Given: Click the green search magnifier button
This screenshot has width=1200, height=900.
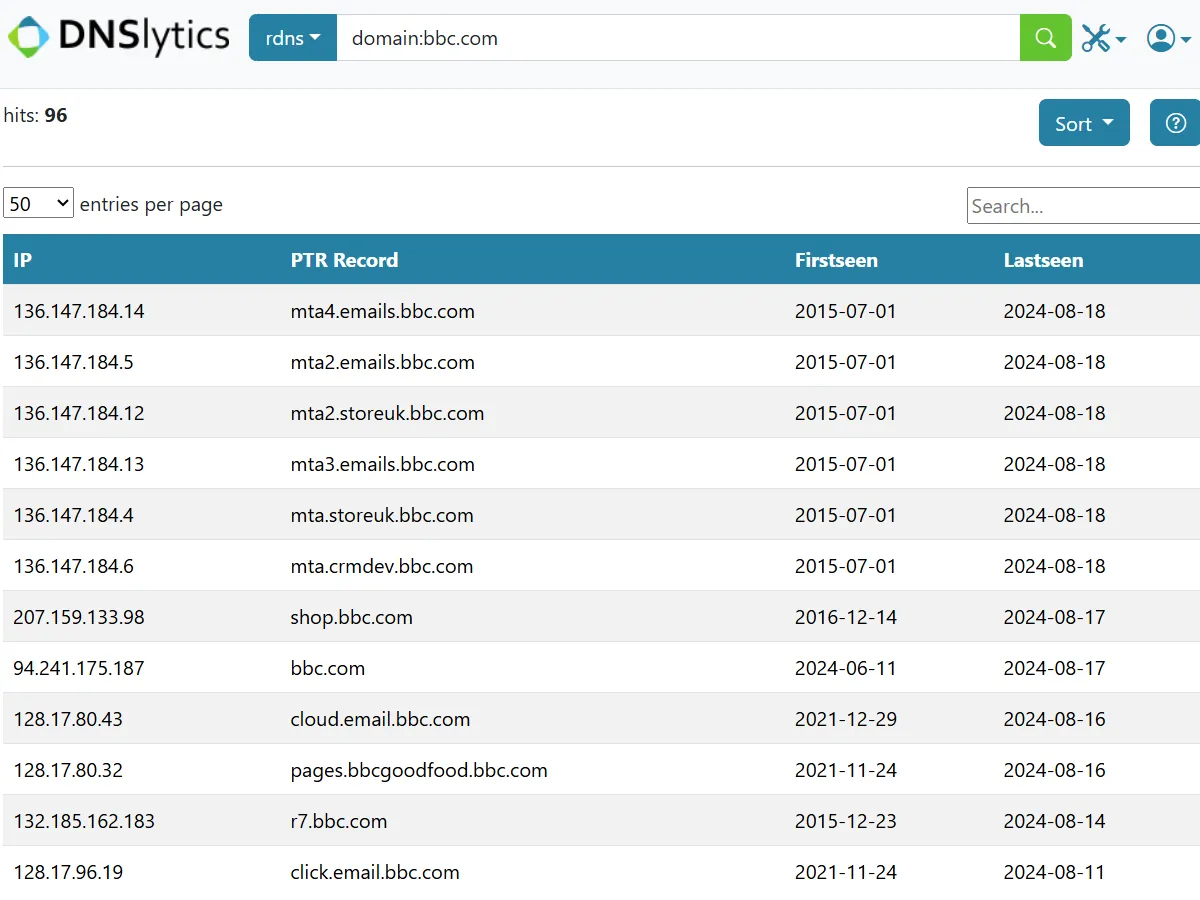Looking at the screenshot, I should coord(1045,38).
